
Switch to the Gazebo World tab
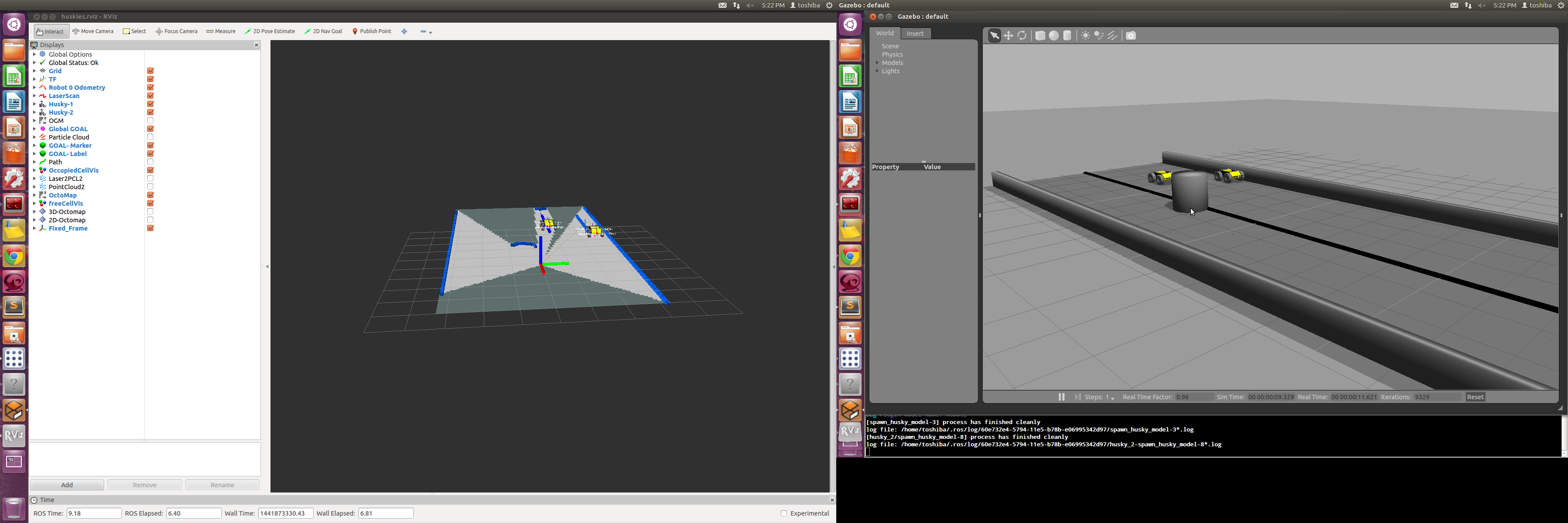pyautogui.click(x=885, y=34)
